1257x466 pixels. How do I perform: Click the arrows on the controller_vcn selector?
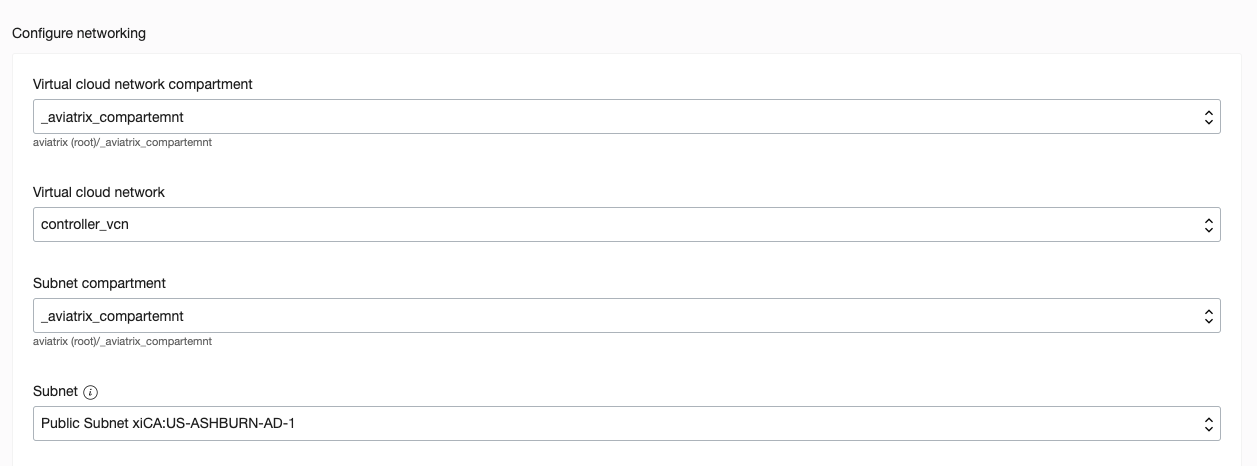coord(1208,225)
